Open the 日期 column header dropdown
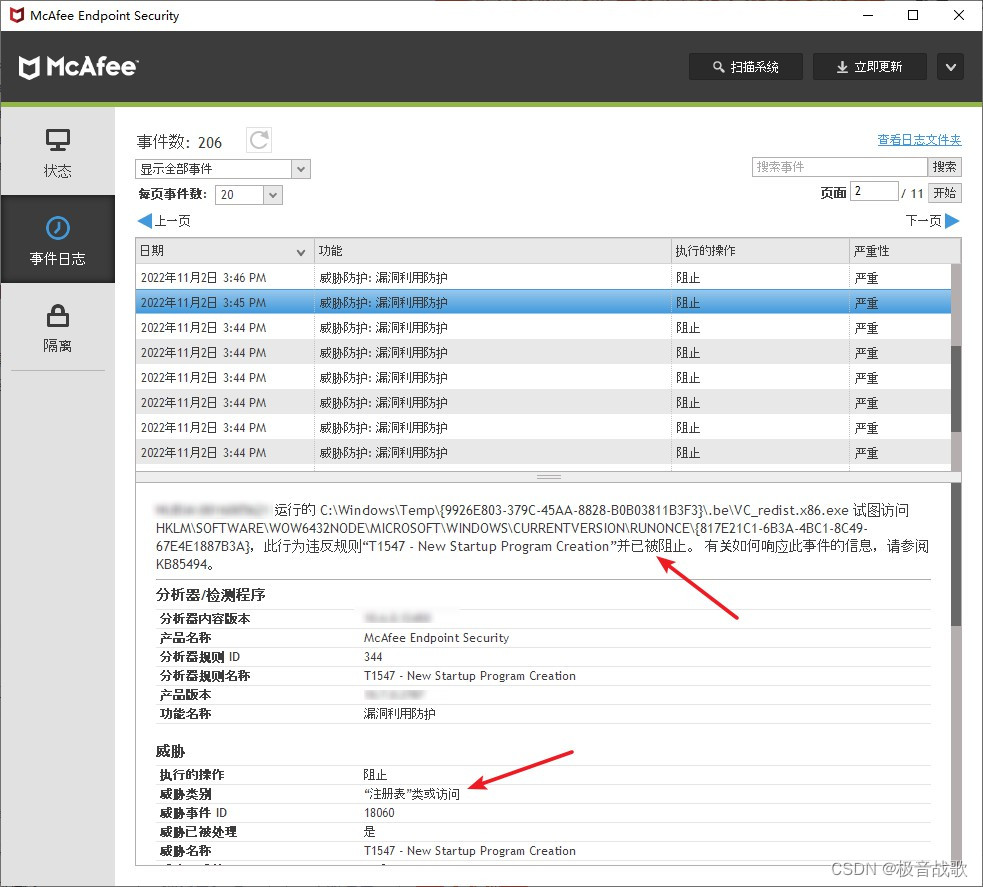 tap(300, 250)
